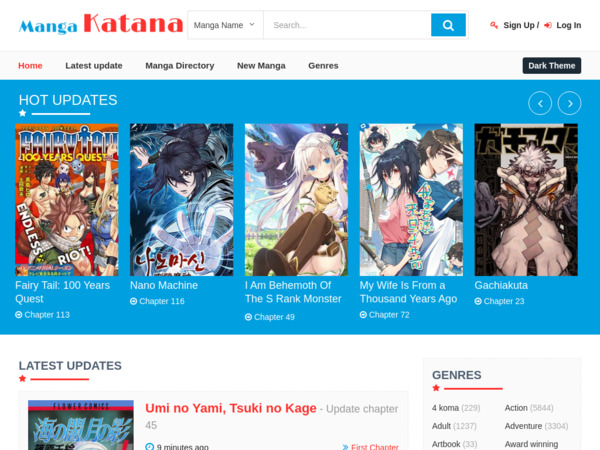Screen dimensions: 600x450
Task: Open the New Manga menu item
Action: [x=261, y=65]
